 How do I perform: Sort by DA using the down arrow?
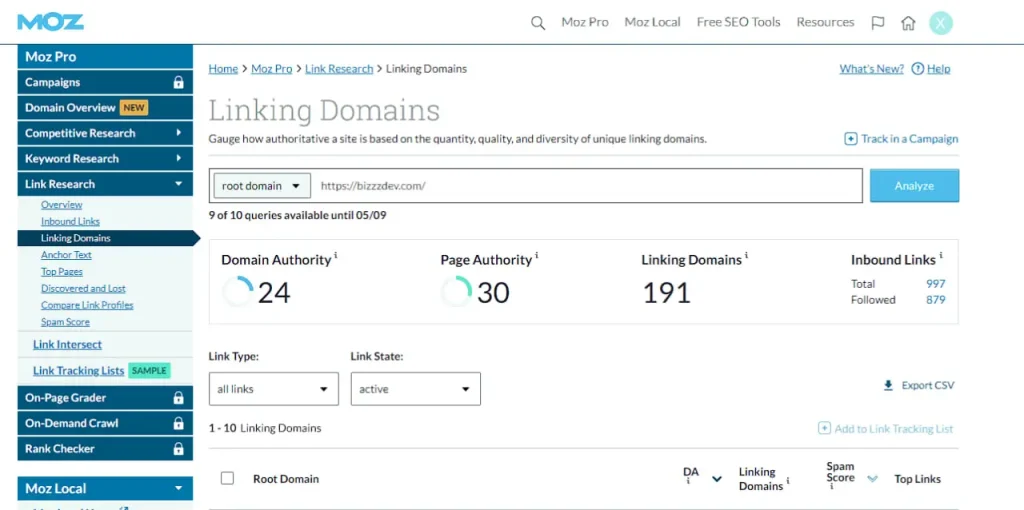[x=716, y=479]
